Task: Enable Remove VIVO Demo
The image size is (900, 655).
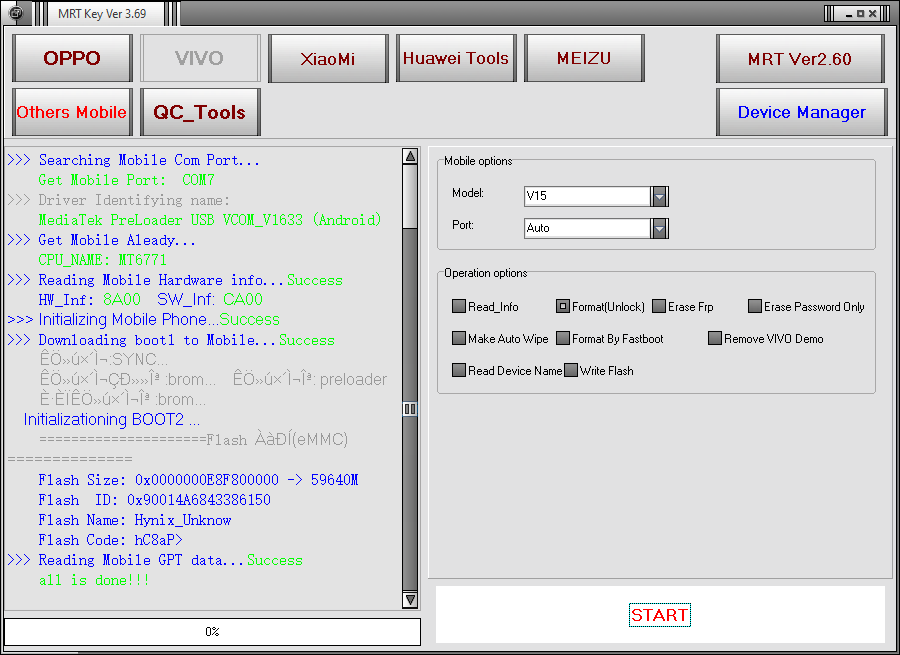Action: [x=715, y=339]
